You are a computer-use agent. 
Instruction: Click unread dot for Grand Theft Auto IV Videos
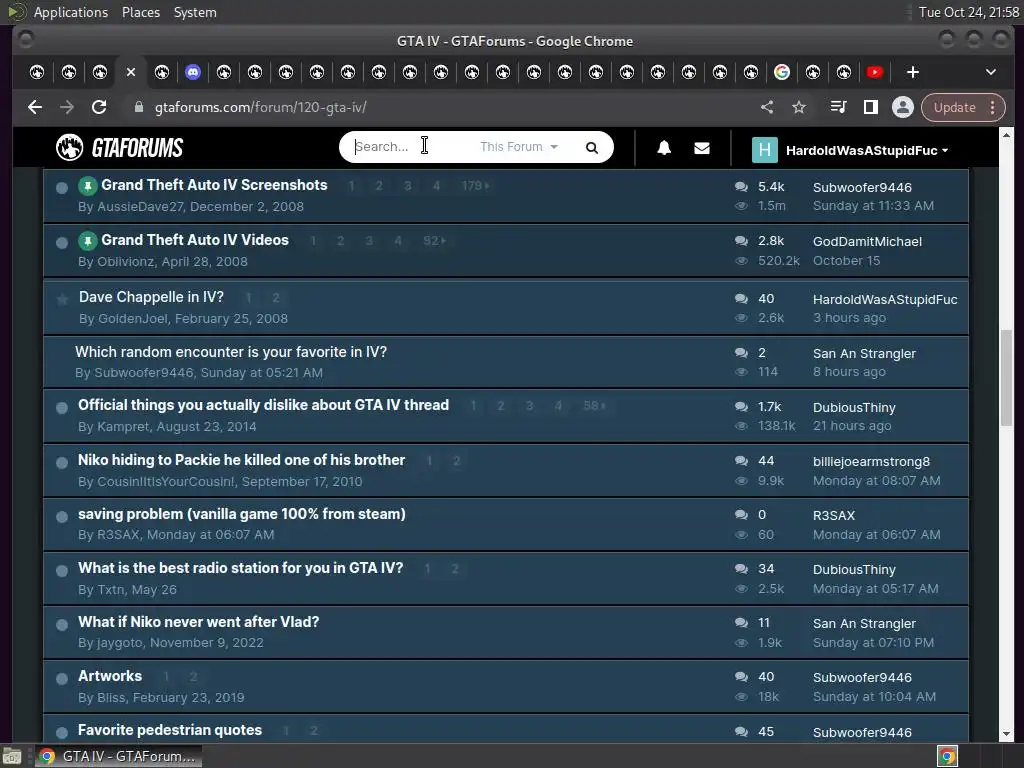62,243
